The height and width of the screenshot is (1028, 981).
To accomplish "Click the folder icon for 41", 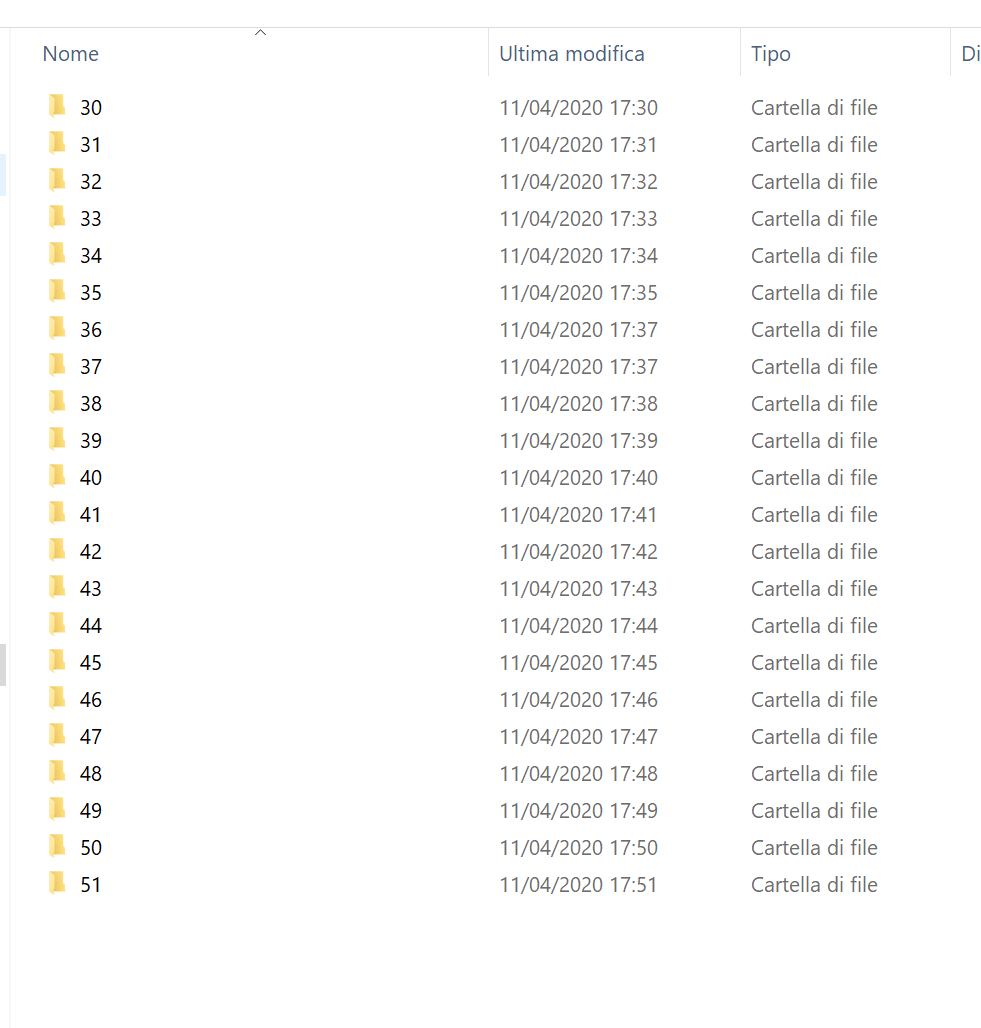I will 58,513.
